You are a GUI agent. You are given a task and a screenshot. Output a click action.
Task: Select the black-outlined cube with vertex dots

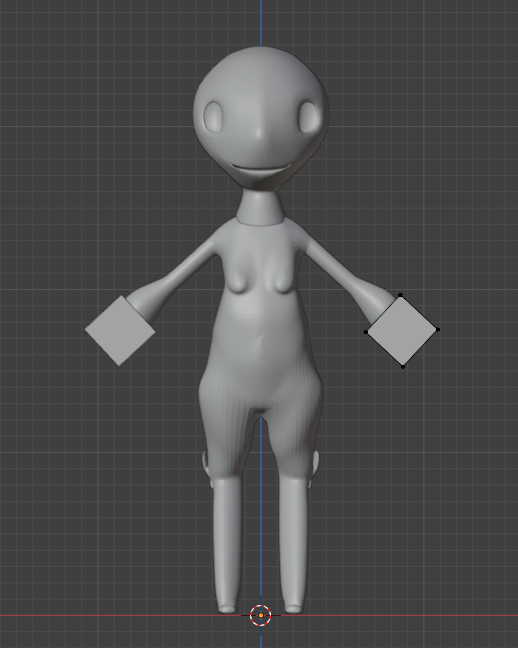click(x=402, y=331)
